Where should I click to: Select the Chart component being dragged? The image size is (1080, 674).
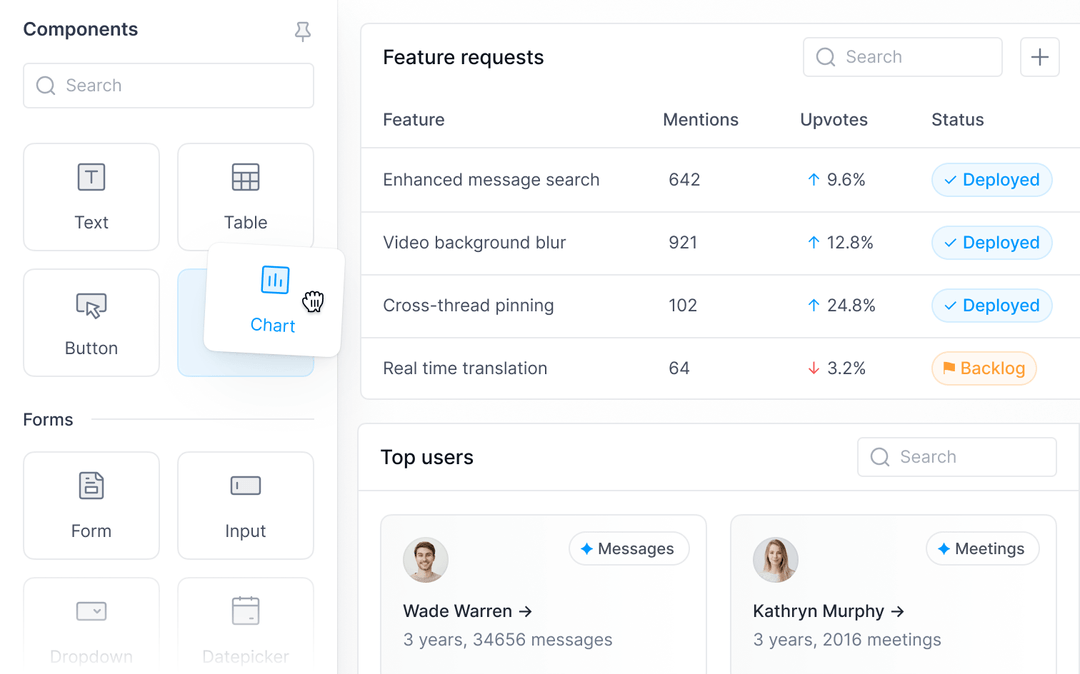(x=274, y=300)
